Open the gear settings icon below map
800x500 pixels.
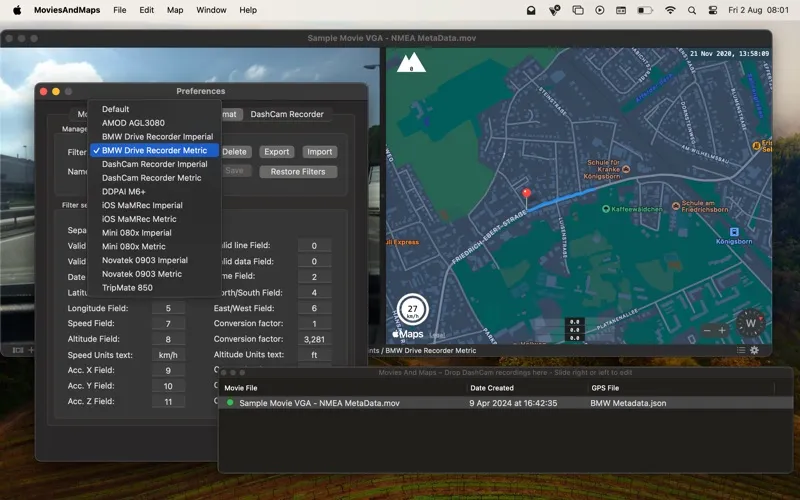tap(754, 350)
